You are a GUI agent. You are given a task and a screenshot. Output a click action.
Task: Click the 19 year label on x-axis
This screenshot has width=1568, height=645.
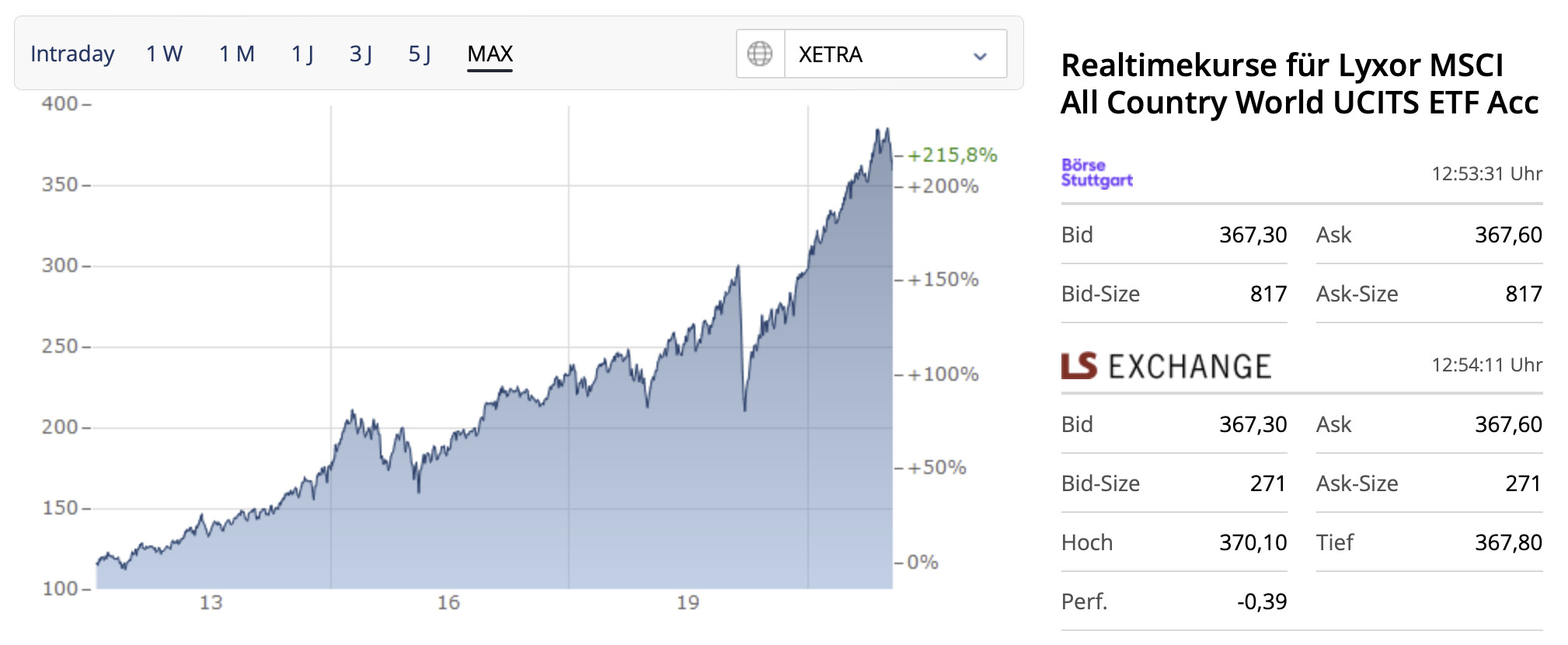[x=688, y=602]
